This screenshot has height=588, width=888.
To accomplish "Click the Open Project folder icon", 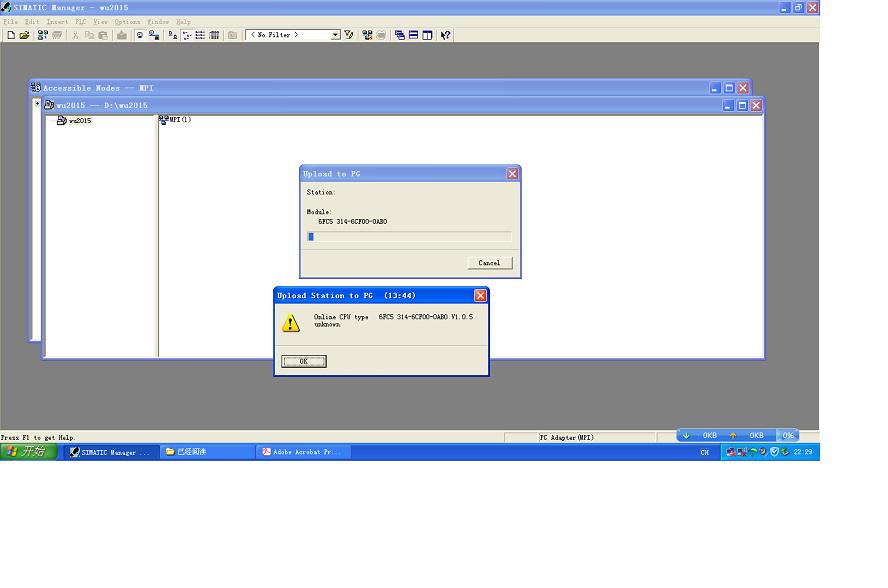I will click(24, 35).
